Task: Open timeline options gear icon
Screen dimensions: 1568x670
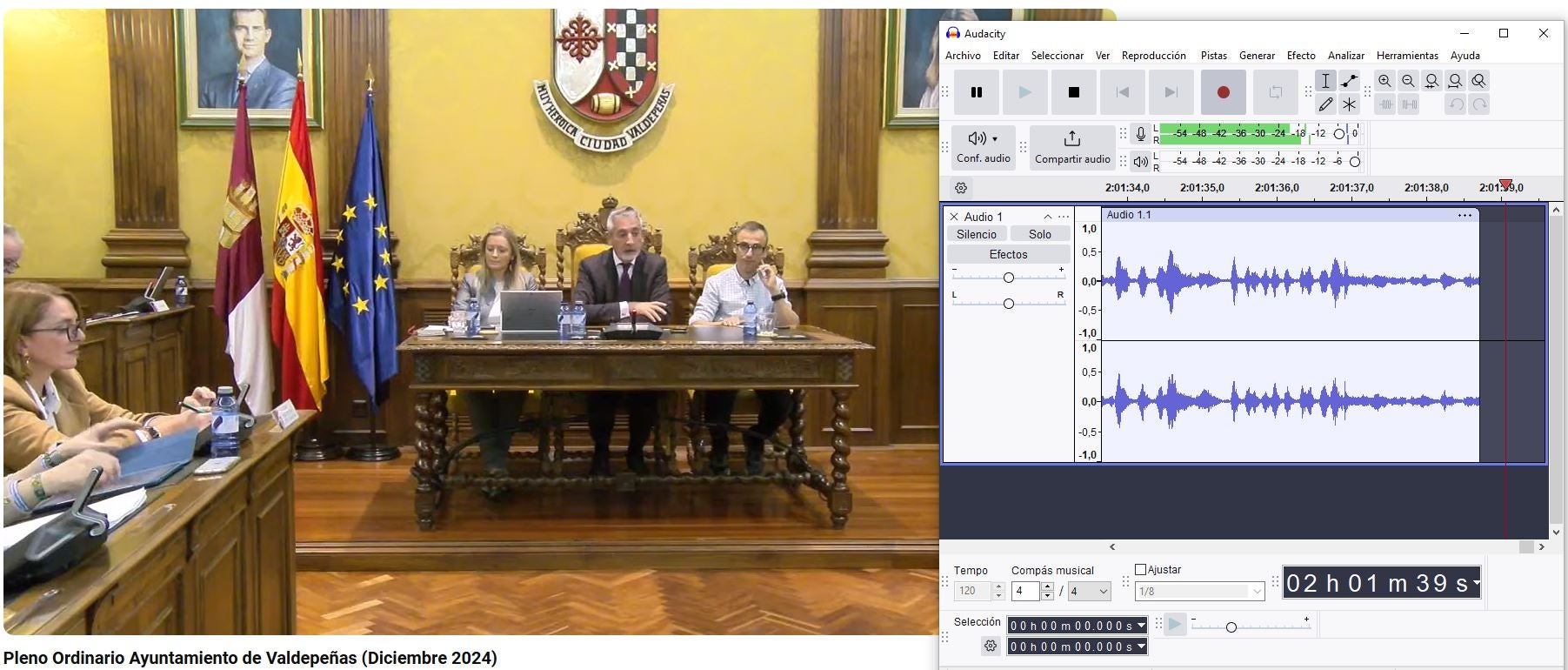Action: coord(961,188)
